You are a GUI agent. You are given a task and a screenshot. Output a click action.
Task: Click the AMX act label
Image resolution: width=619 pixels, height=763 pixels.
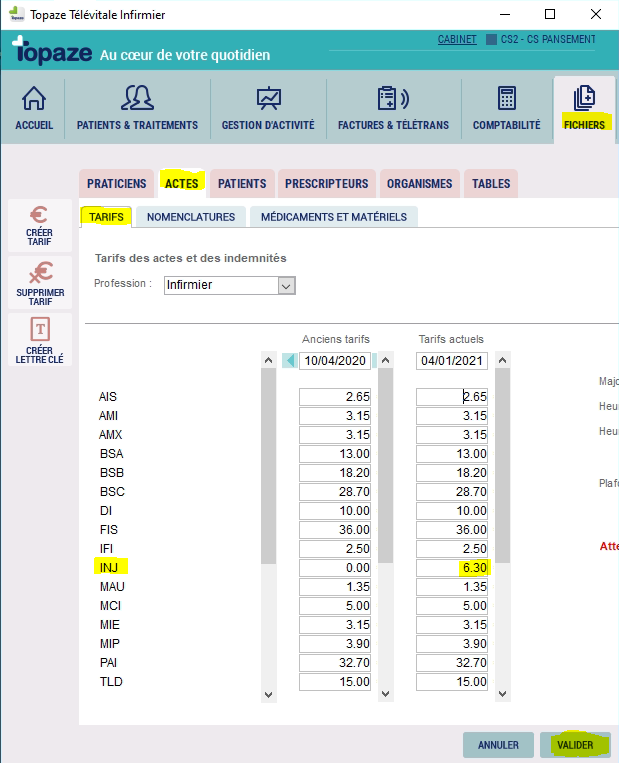click(110, 435)
